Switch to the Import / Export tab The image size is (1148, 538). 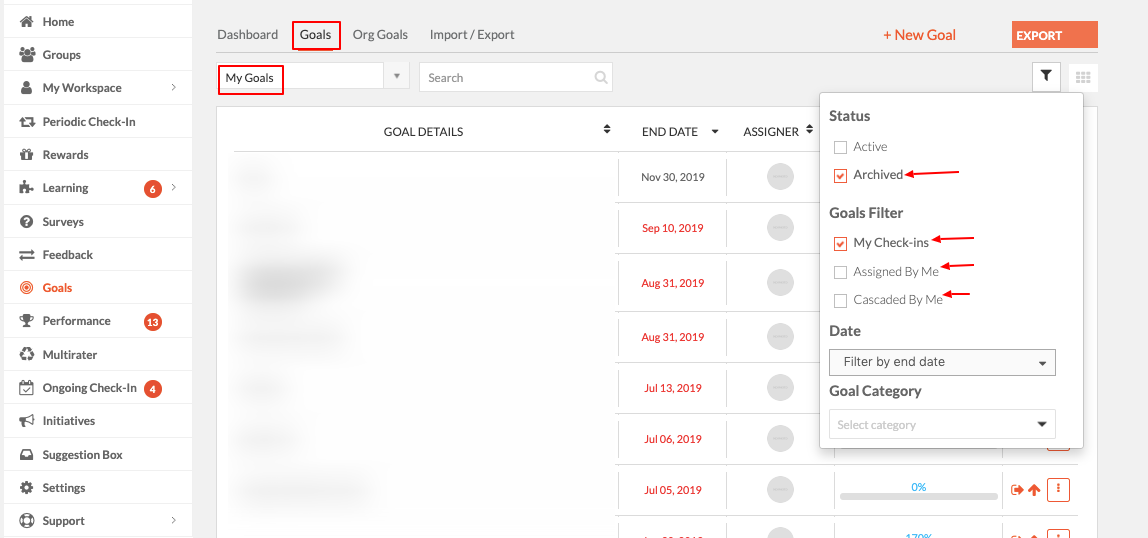pos(472,34)
